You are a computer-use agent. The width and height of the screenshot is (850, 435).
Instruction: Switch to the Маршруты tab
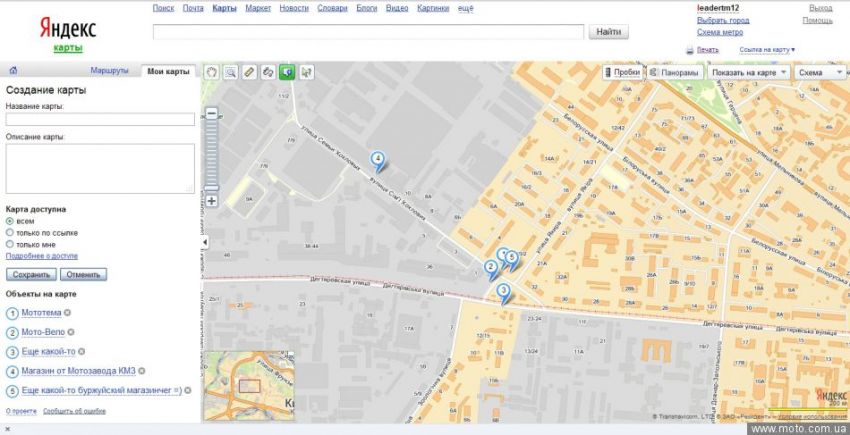pos(109,71)
